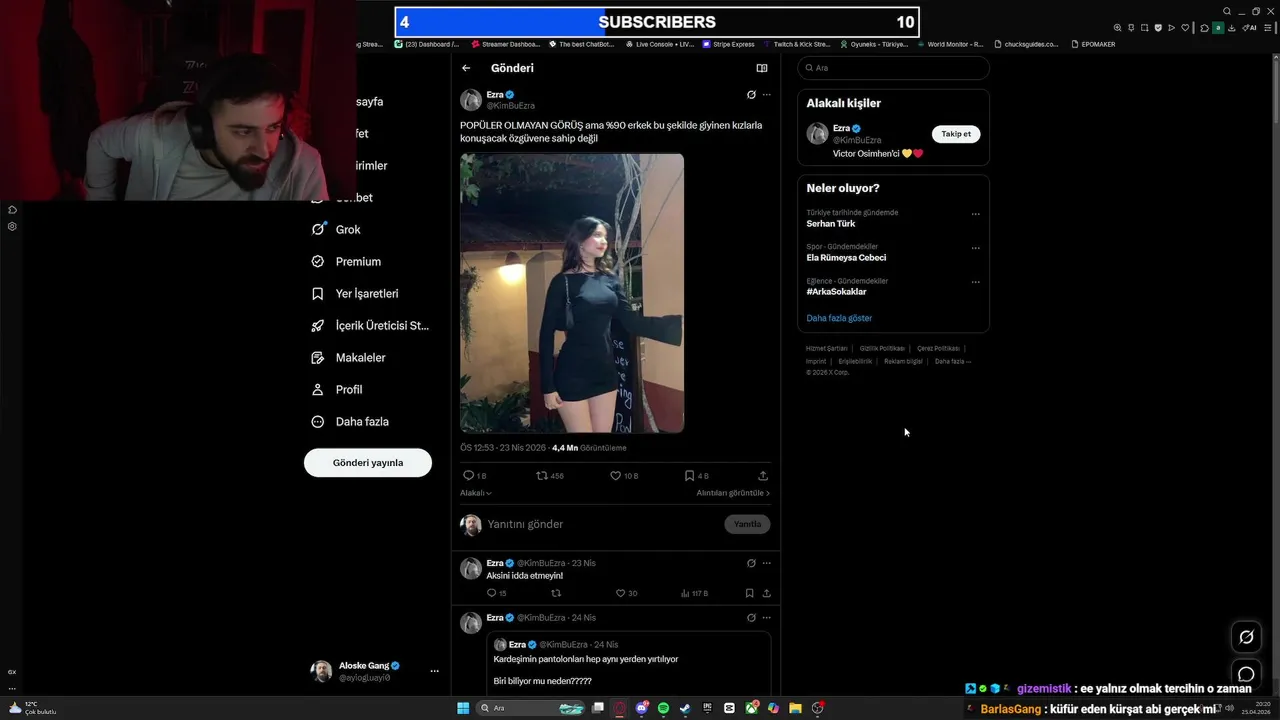Screen dimensions: 1280x720
Task: Expand Daha fazla in the sidebar
Action: (349, 421)
